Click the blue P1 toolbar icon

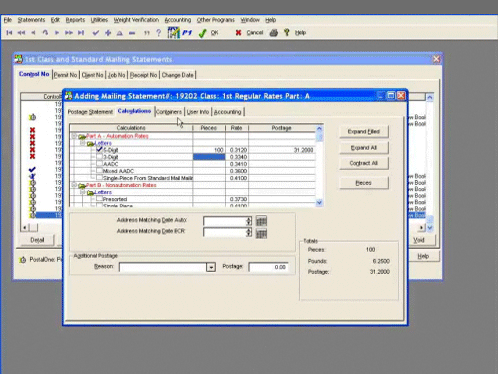pos(187,33)
